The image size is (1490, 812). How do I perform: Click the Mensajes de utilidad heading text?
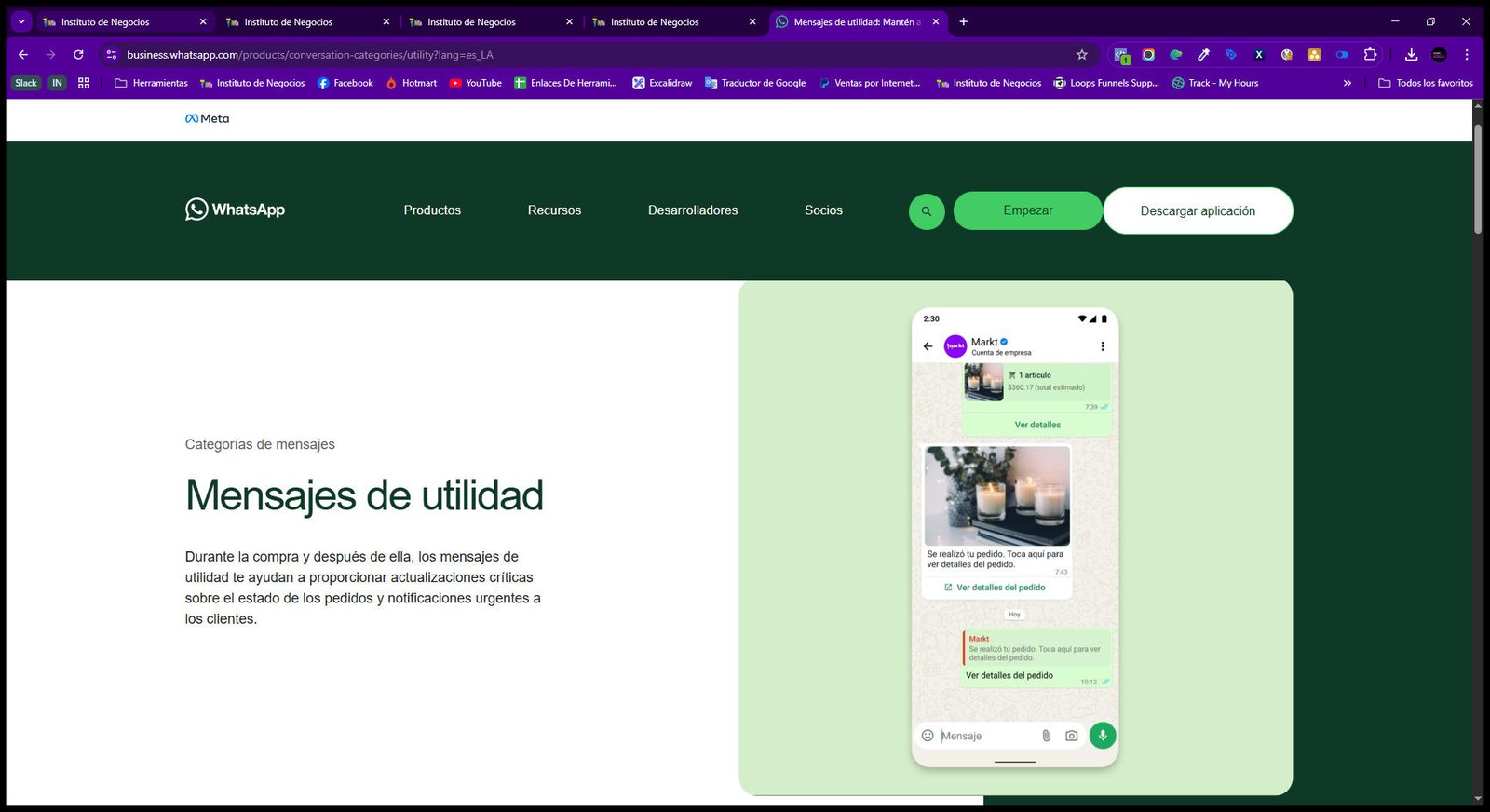[x=364, y=495]
